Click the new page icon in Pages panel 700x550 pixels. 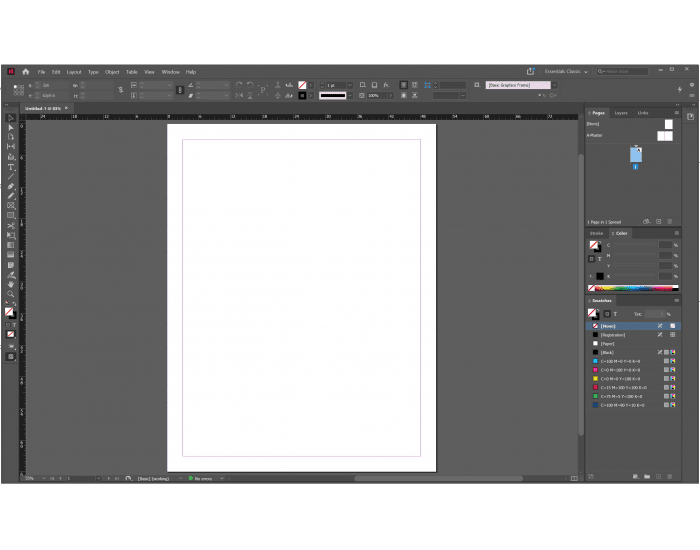658,222
